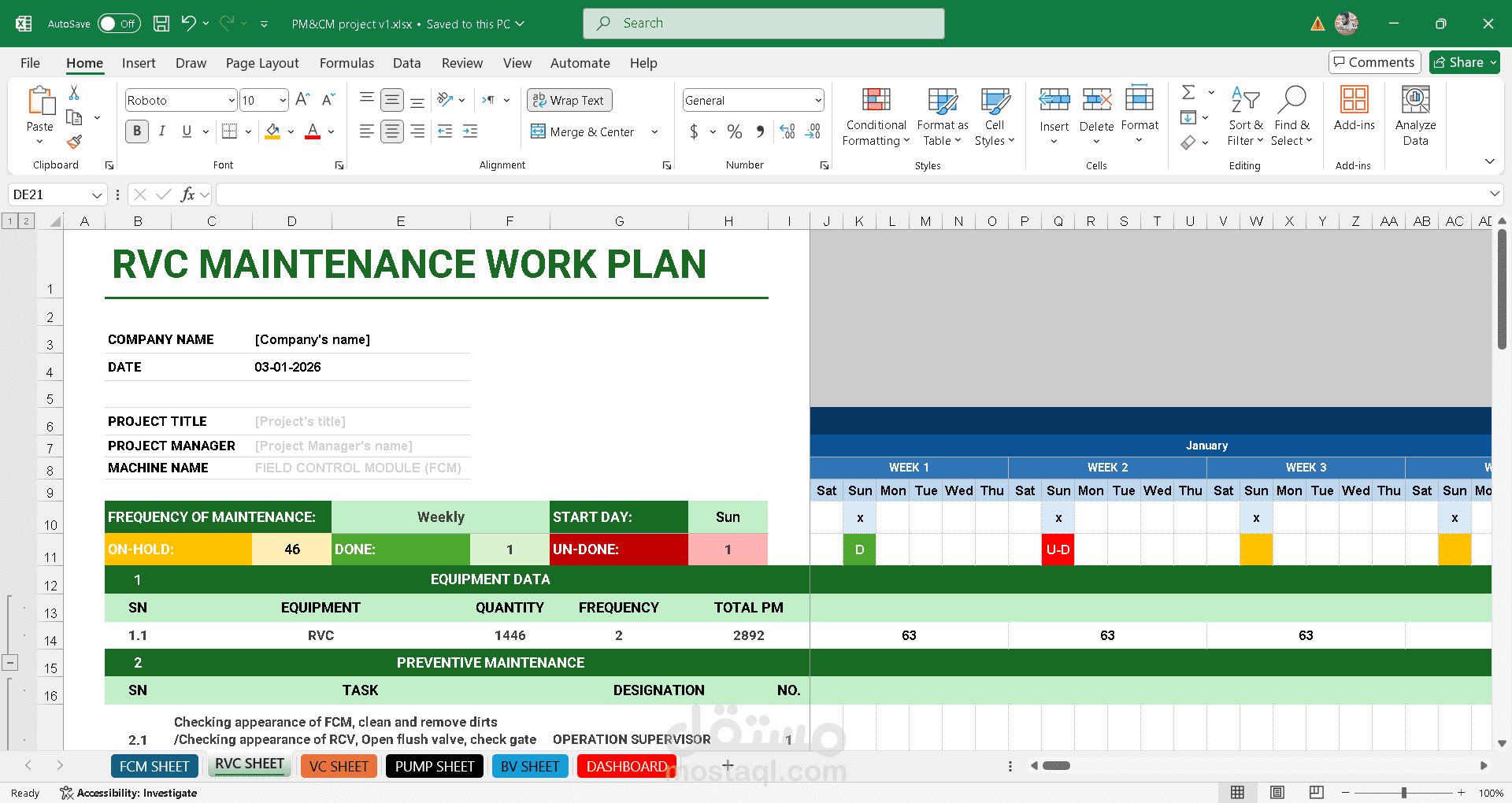
Task: Expand the General number format dropdown
Action: pos(818,101)
